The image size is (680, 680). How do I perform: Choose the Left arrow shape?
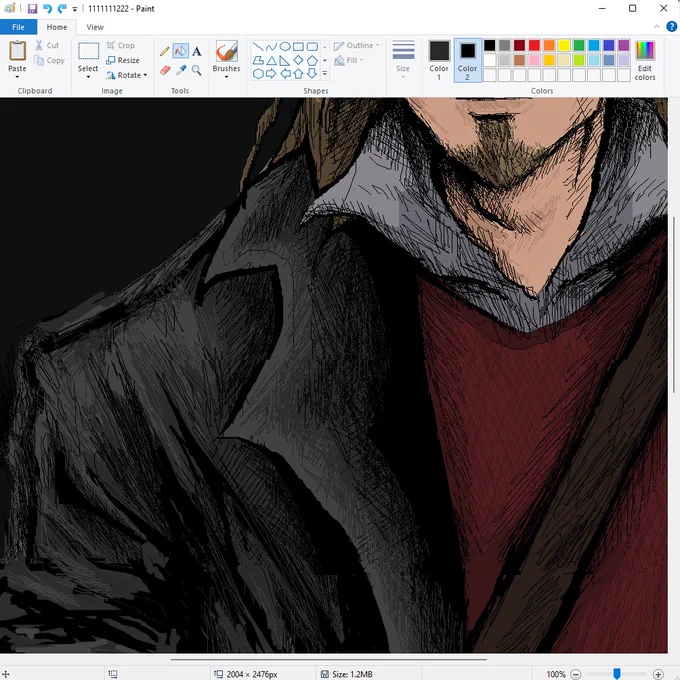(285, 74)
